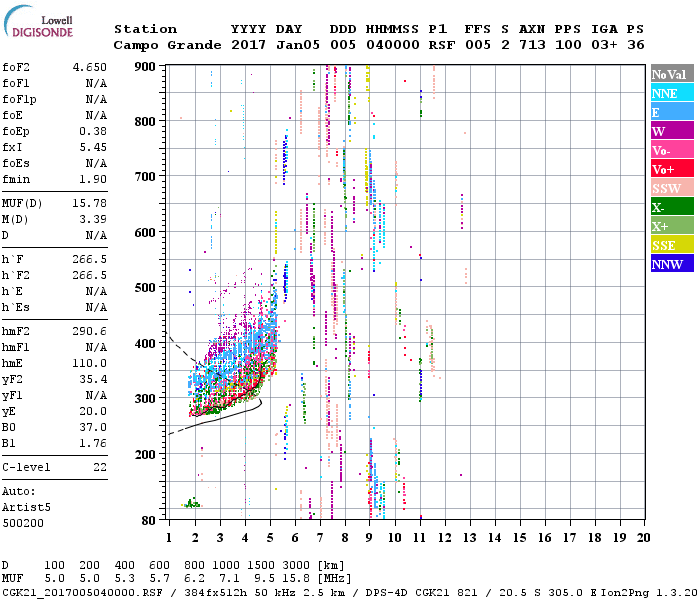Click the B0 value 37.0
The width and height of the screenshot is (700, 600).
pos(93,427)
